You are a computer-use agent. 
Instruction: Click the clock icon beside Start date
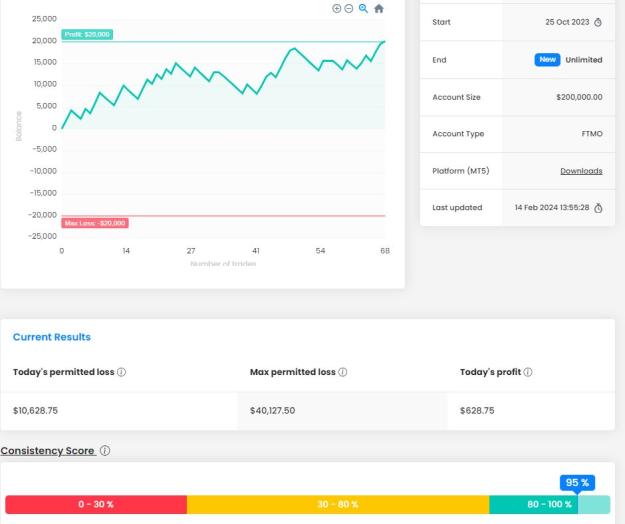pos(598,22)
